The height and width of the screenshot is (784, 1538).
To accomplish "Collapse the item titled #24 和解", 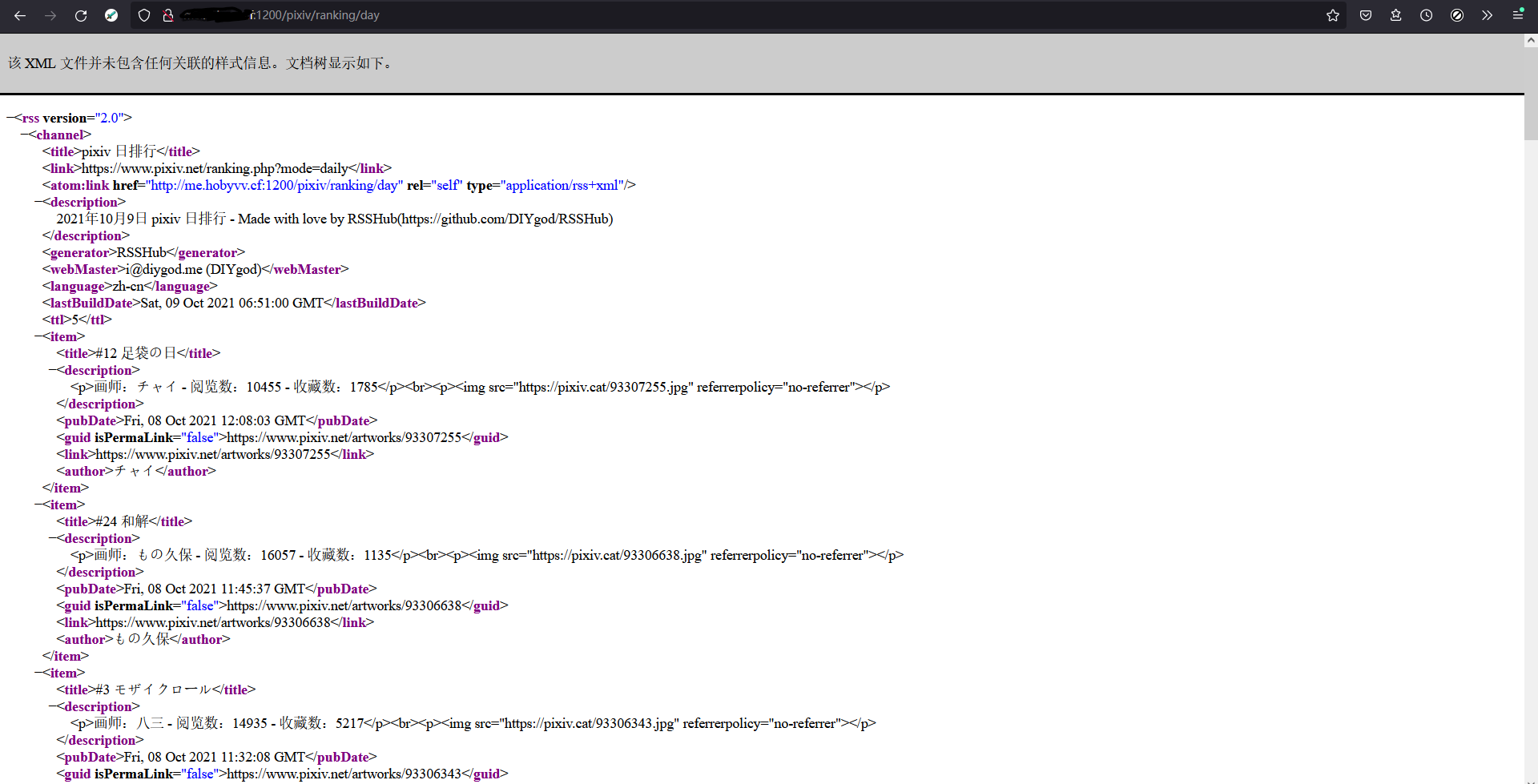I will (x=39, y=505).
